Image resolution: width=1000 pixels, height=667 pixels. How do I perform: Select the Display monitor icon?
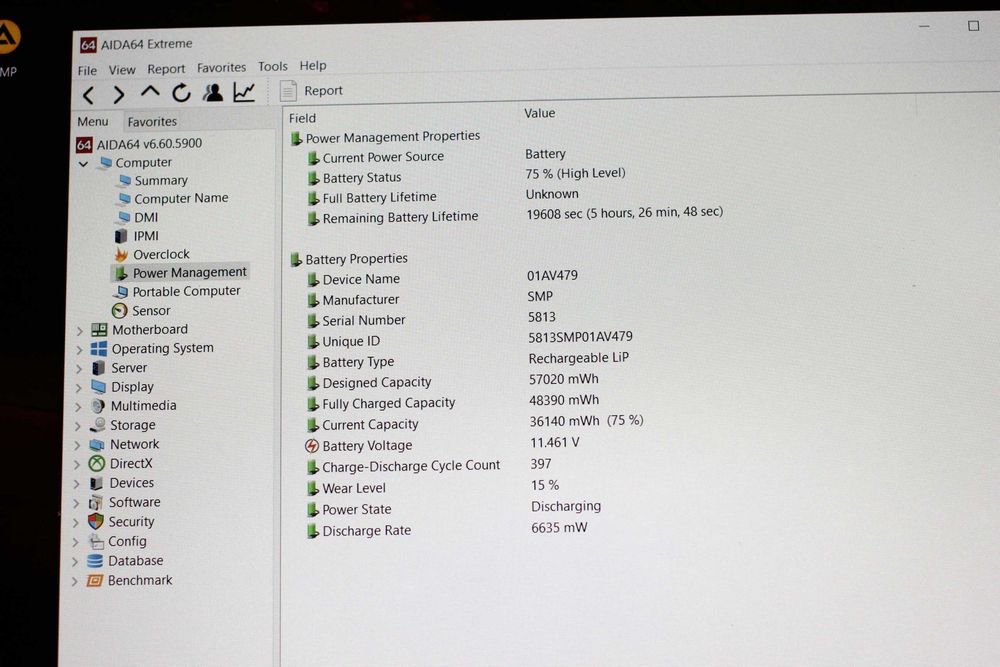click(x=98, y=387)
